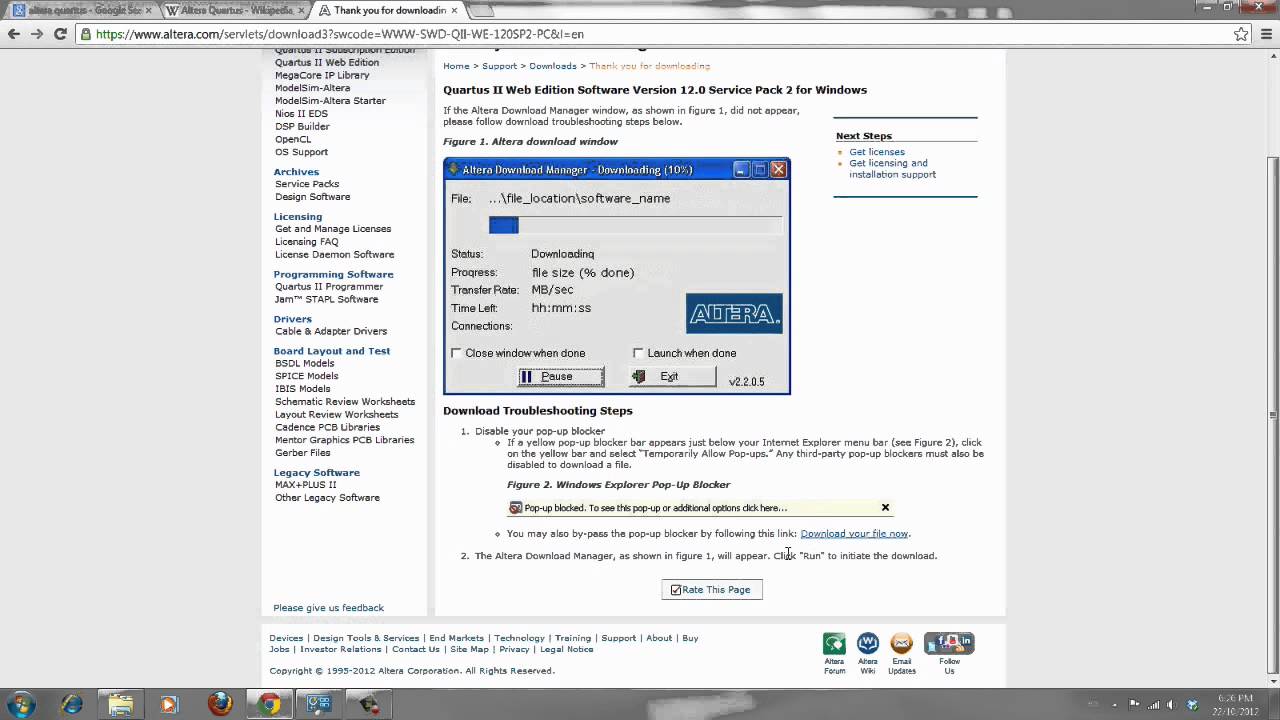The image size is (1280, 720).
Task: Open Design Tools & Services footer link
Action: (366, 638)
